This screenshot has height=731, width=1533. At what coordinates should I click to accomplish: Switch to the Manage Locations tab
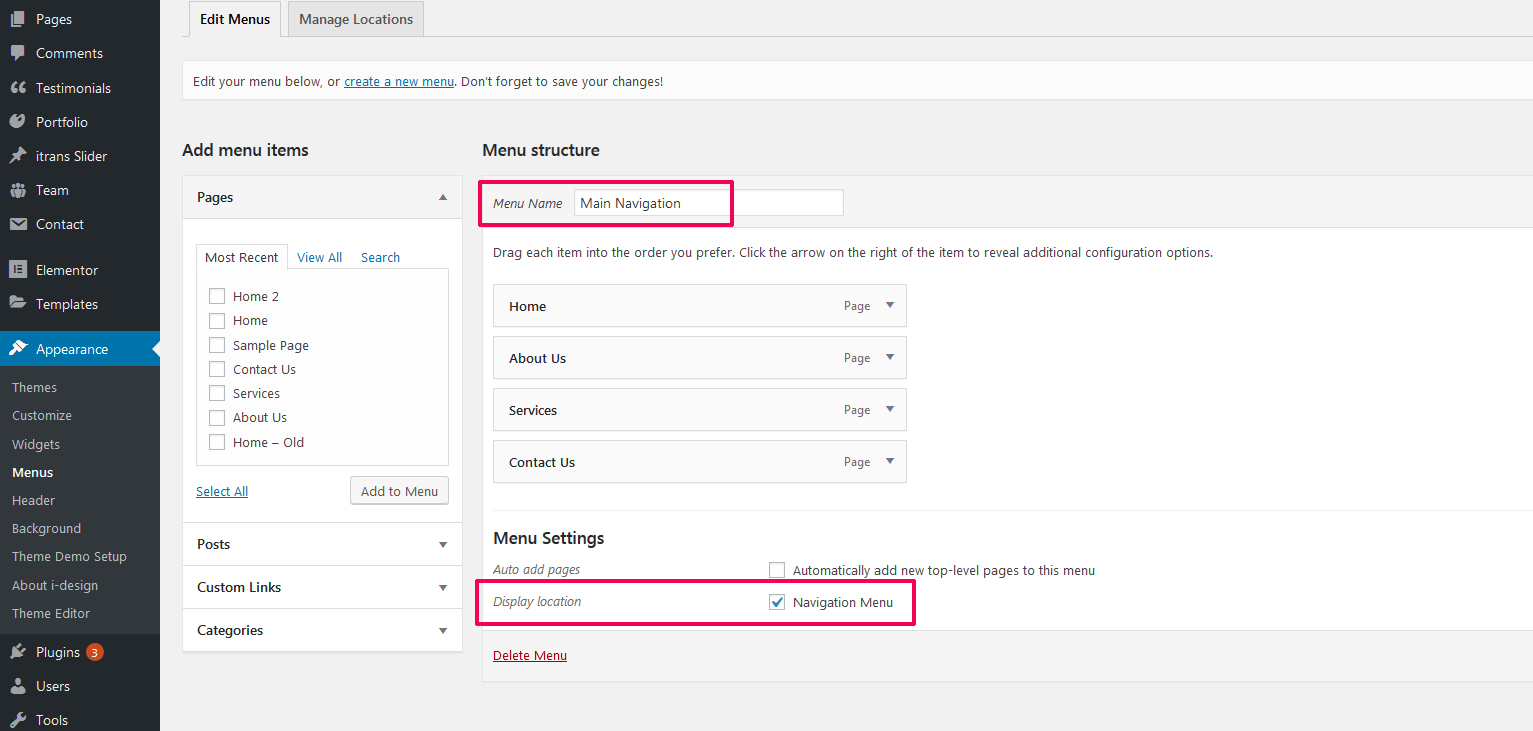(x=356, y=19)
